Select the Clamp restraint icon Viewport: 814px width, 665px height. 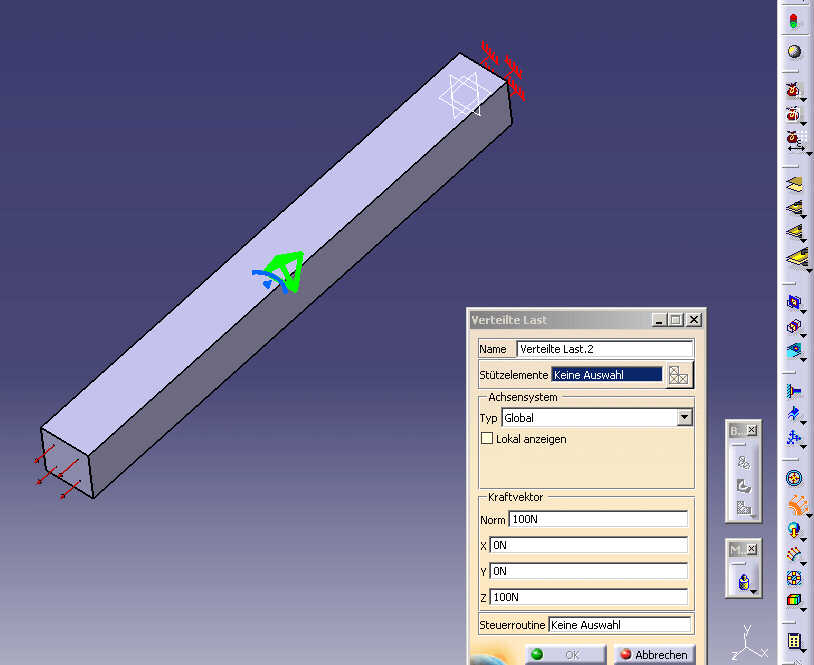click(x=794, y=390)
